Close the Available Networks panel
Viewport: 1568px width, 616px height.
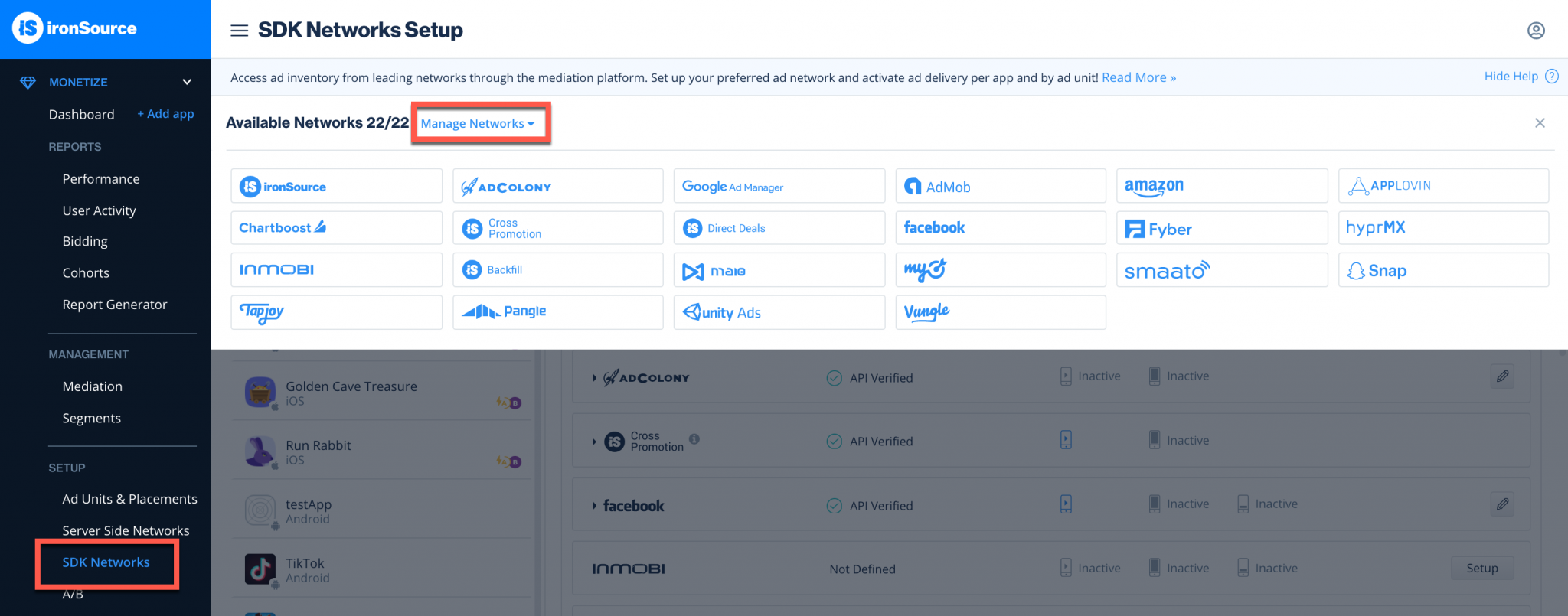point(1540,123)
